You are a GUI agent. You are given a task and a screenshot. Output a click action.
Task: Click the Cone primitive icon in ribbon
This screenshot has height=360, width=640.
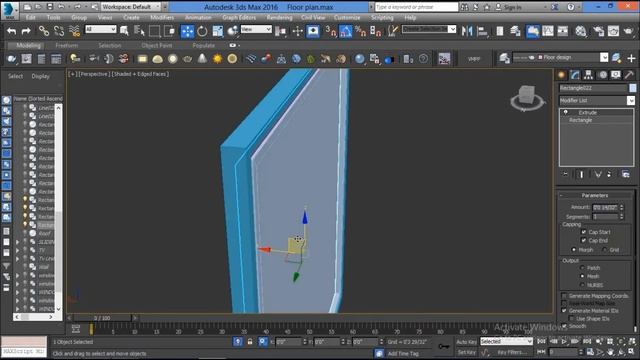[x=202, y=59]
